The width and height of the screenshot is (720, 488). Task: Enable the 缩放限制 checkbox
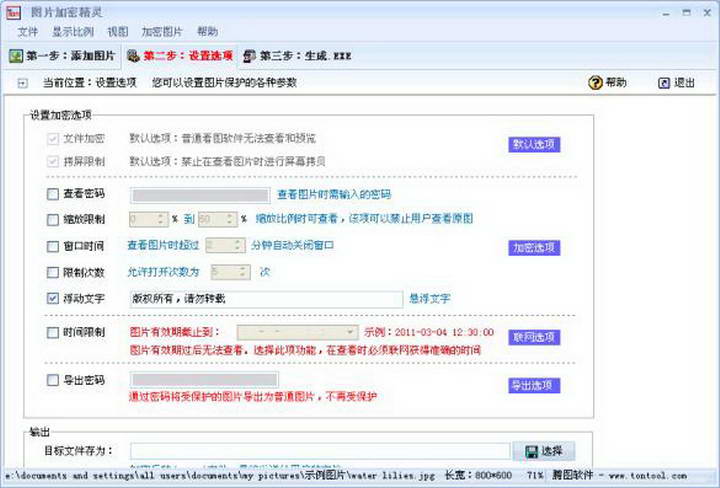tap(53, 220)
